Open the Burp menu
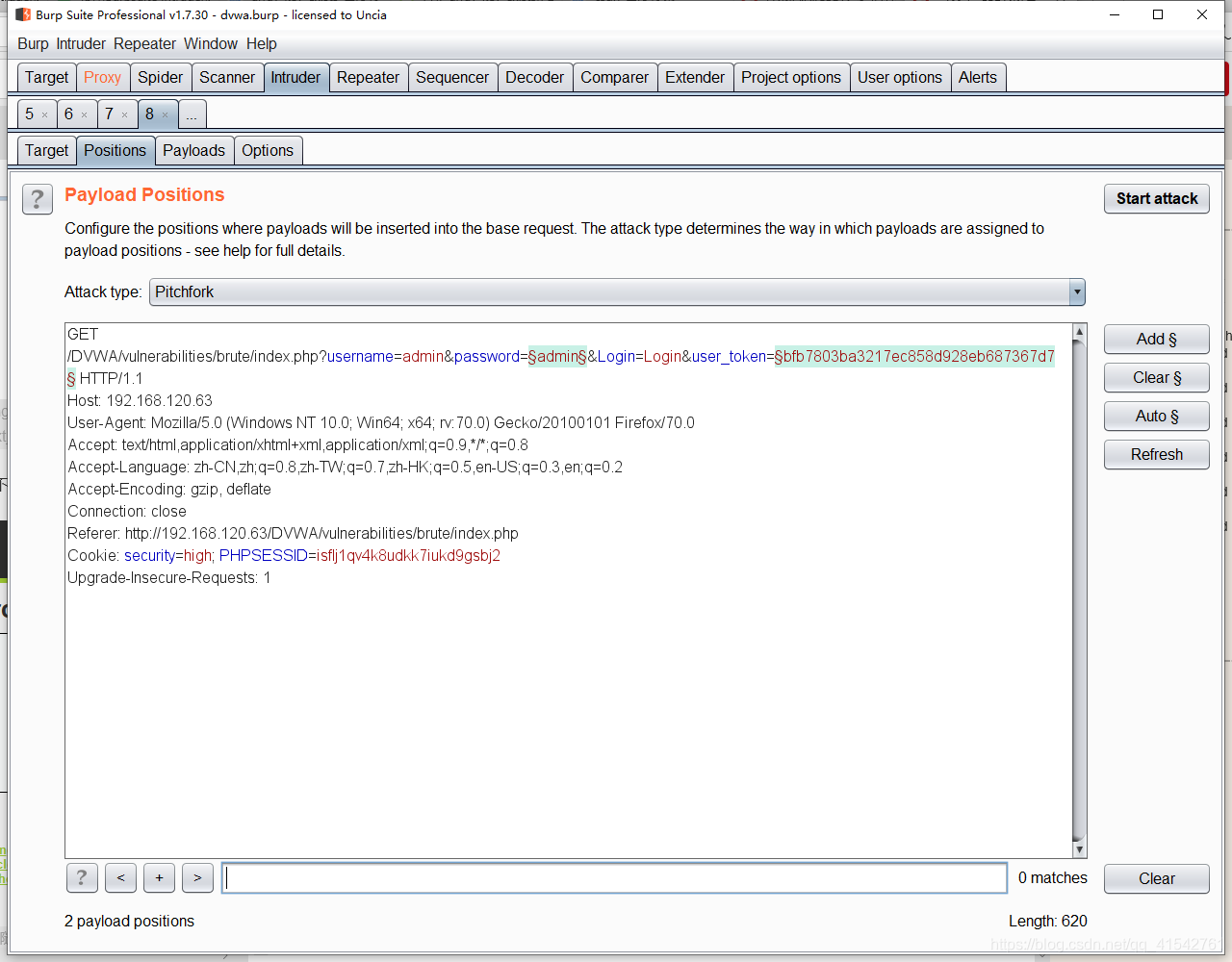The width and height of the screenshot is (1232, 962). coord(33,43)
